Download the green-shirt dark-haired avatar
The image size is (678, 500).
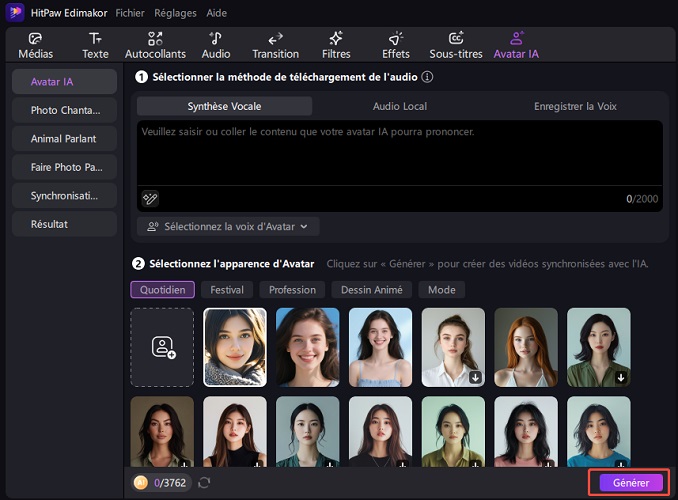[x=621, y=377]
